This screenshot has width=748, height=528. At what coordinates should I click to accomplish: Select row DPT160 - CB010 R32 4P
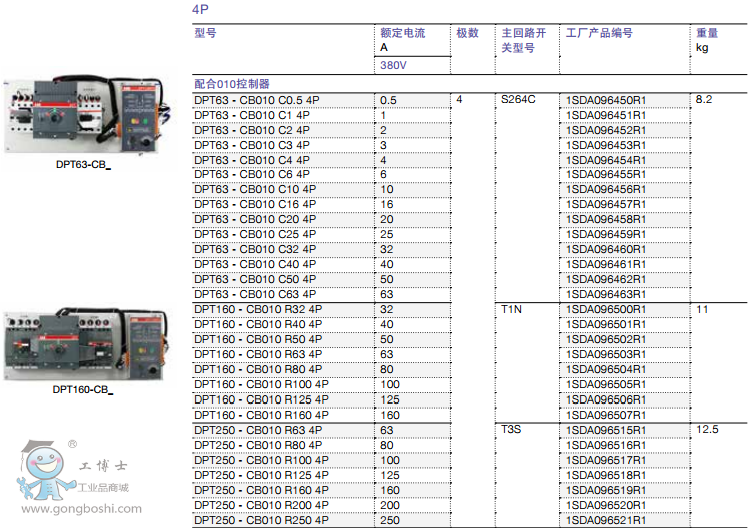258,309
